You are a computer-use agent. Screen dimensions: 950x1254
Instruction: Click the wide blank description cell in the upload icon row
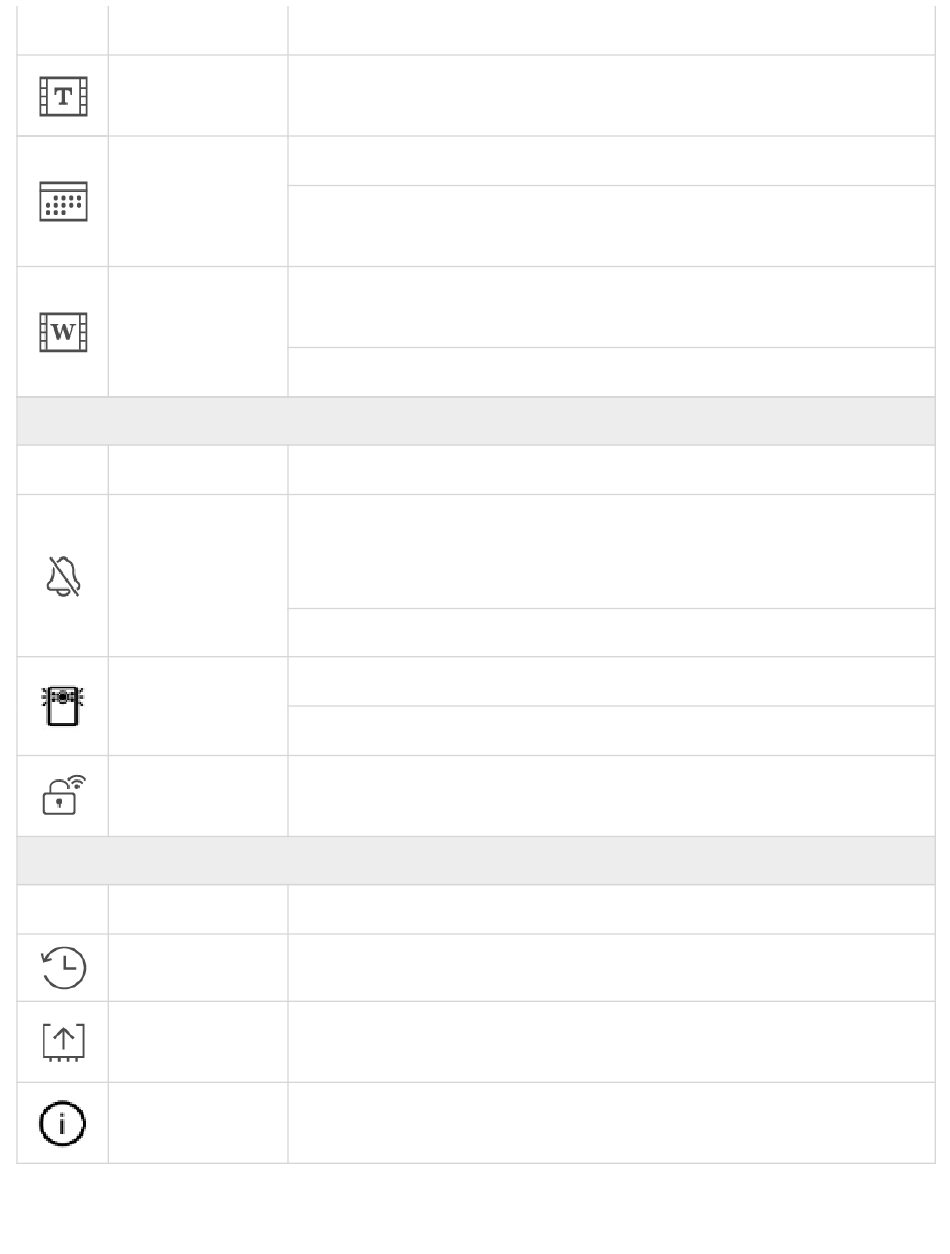tap(612, 1042)
